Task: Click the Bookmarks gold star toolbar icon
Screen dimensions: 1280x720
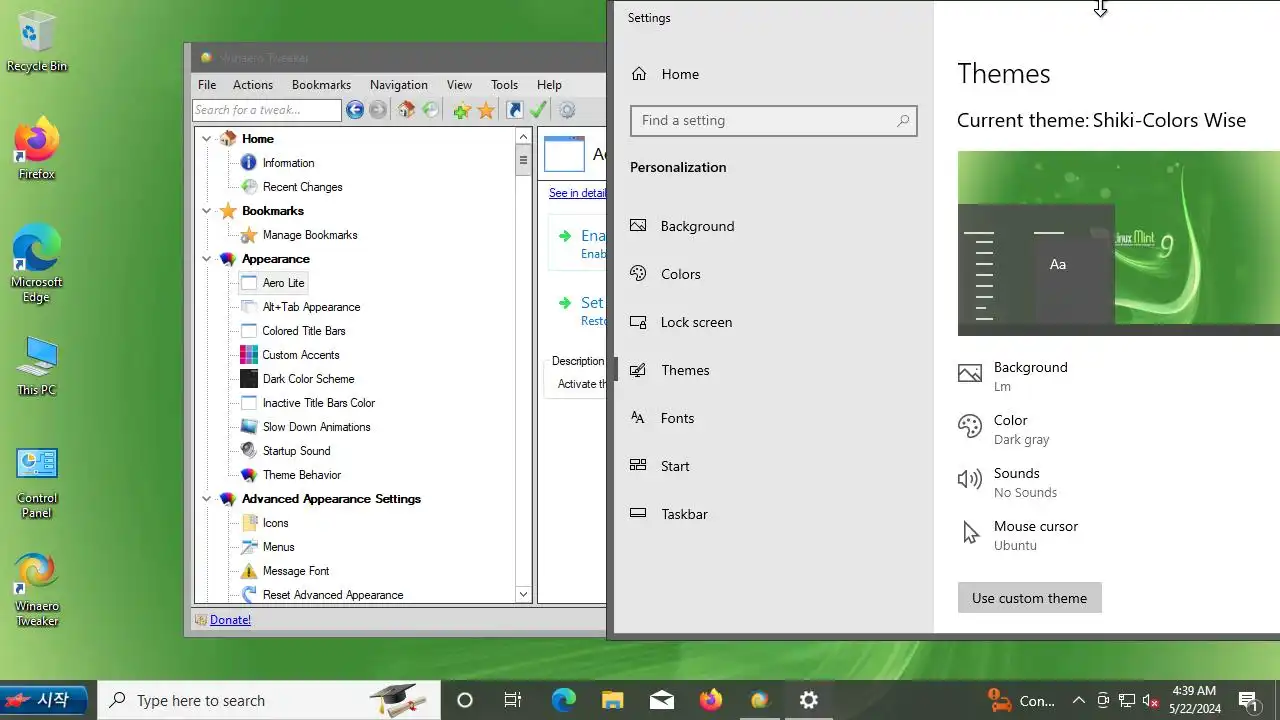Action: (x=486, y=110)
